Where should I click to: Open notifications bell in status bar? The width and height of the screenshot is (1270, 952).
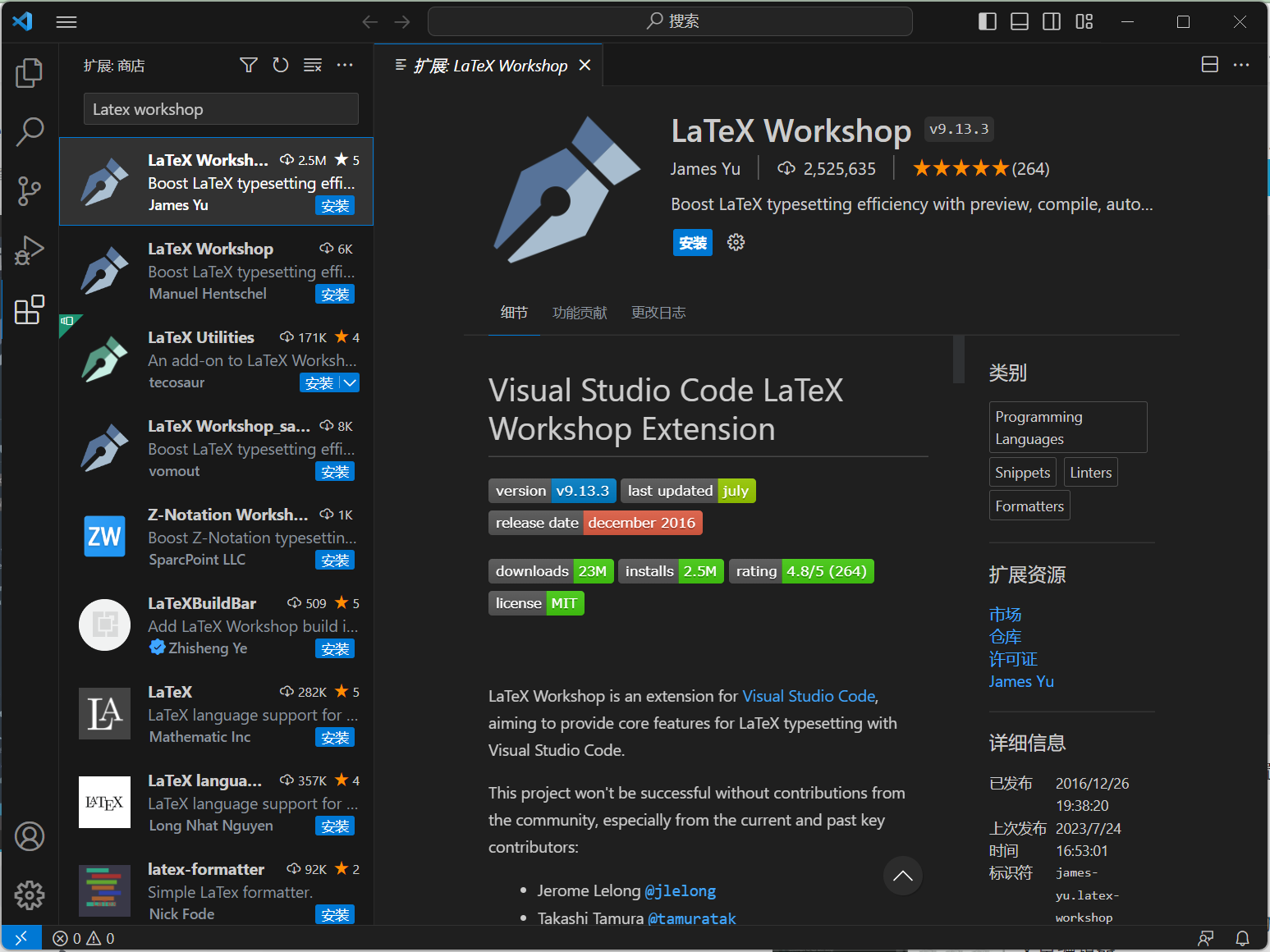1243,938
